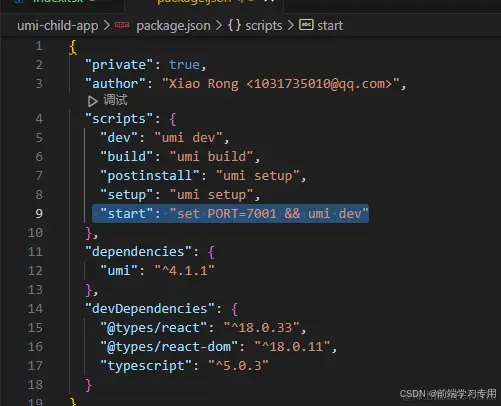Click the "set PORT=7001 && umi dev" value
The image size is (501, 406).
[269, 214]
